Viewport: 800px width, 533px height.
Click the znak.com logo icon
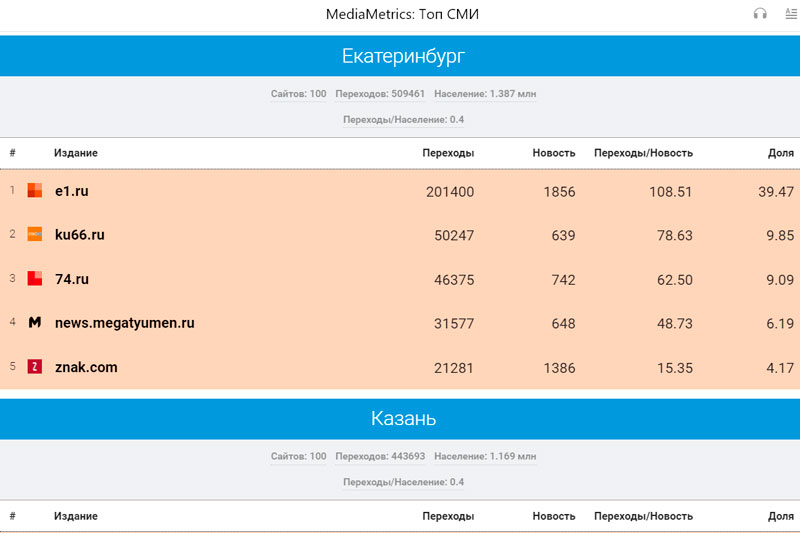[35, 366]
